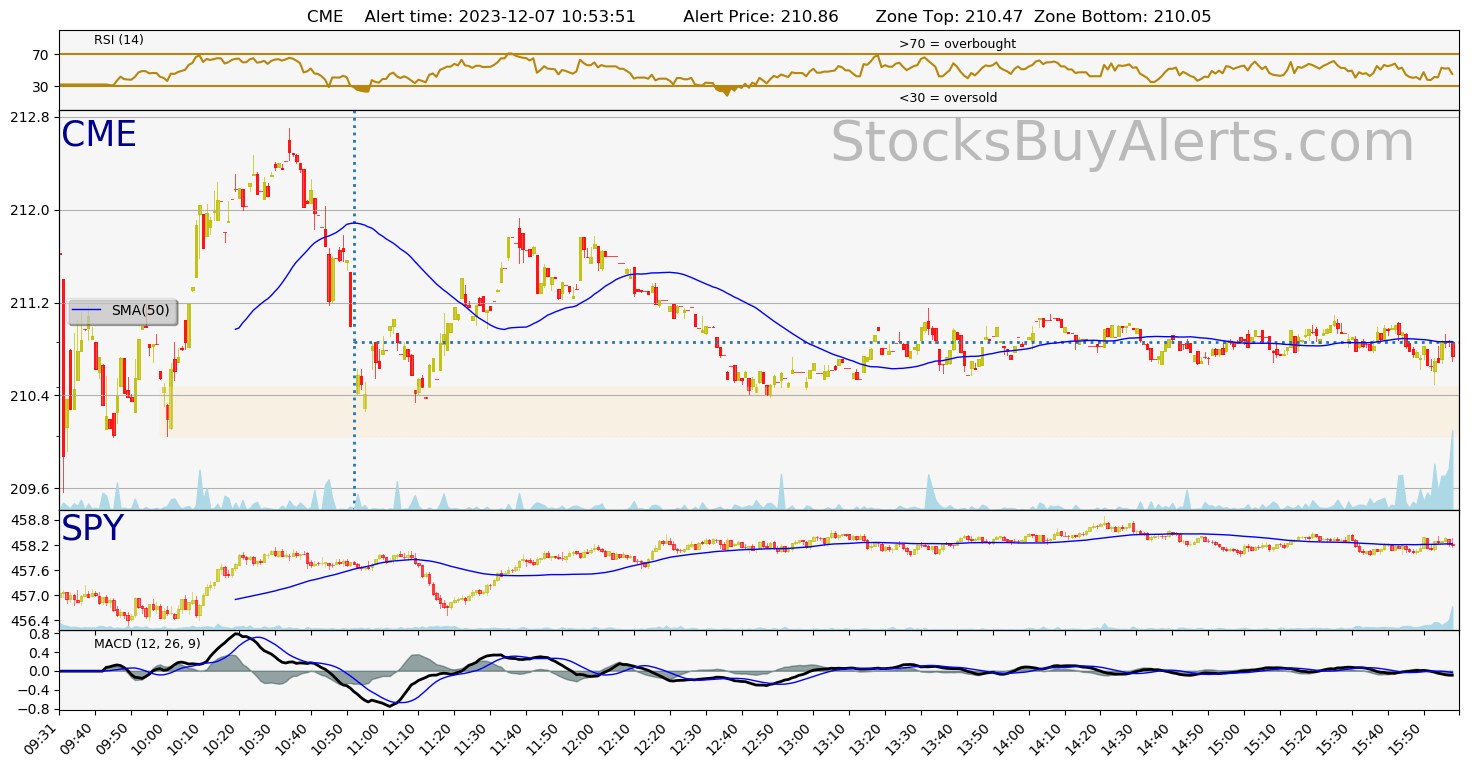Screen dimensions: 1474x768
Task: Click the 211.2 price axis label
Action: pos(31,303)
